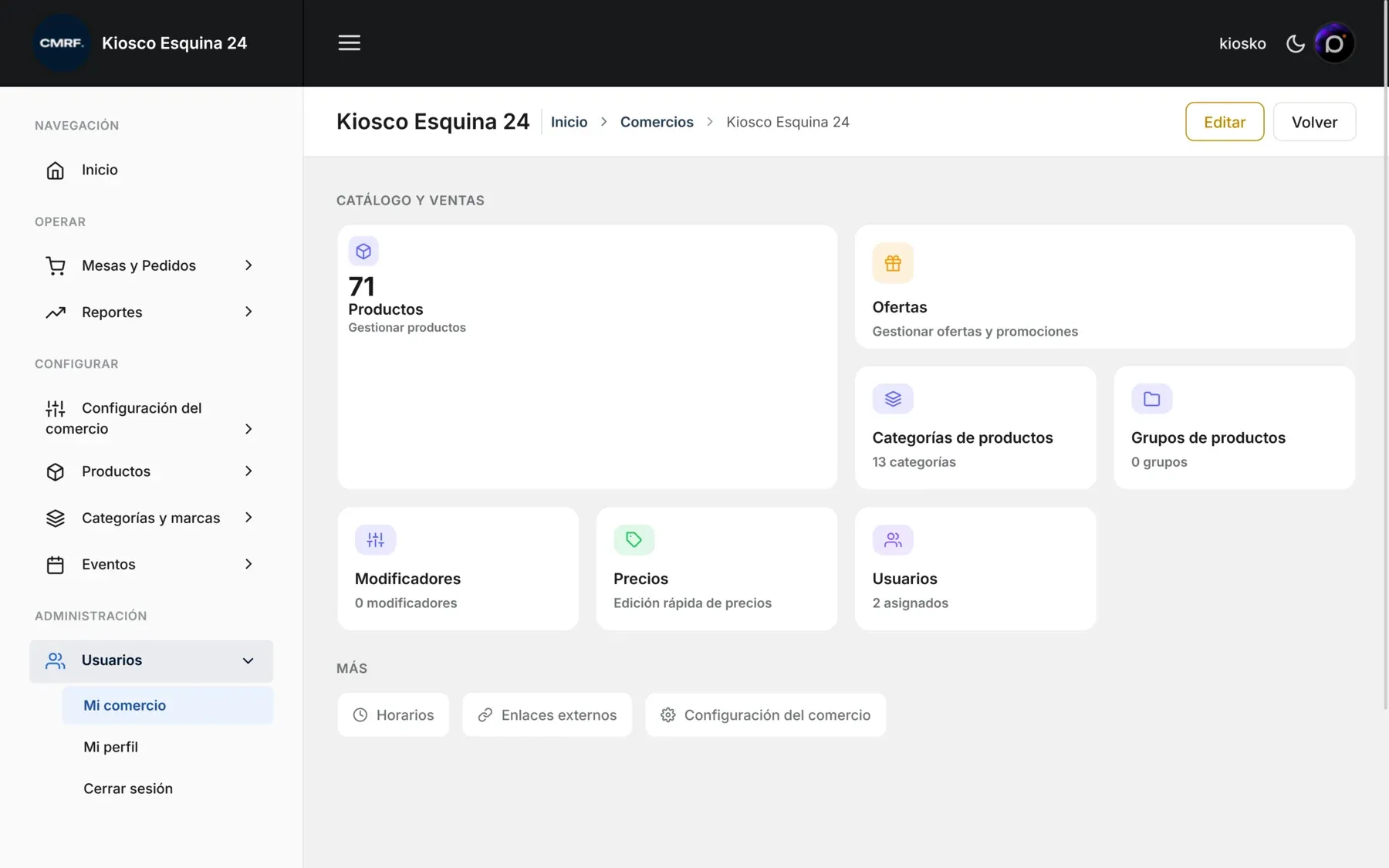The height and width of the screenshot is (868, 1389).
Task: Expand Categorías y marcas chevron
Action: pyautogui.click(x=248, y=518)
